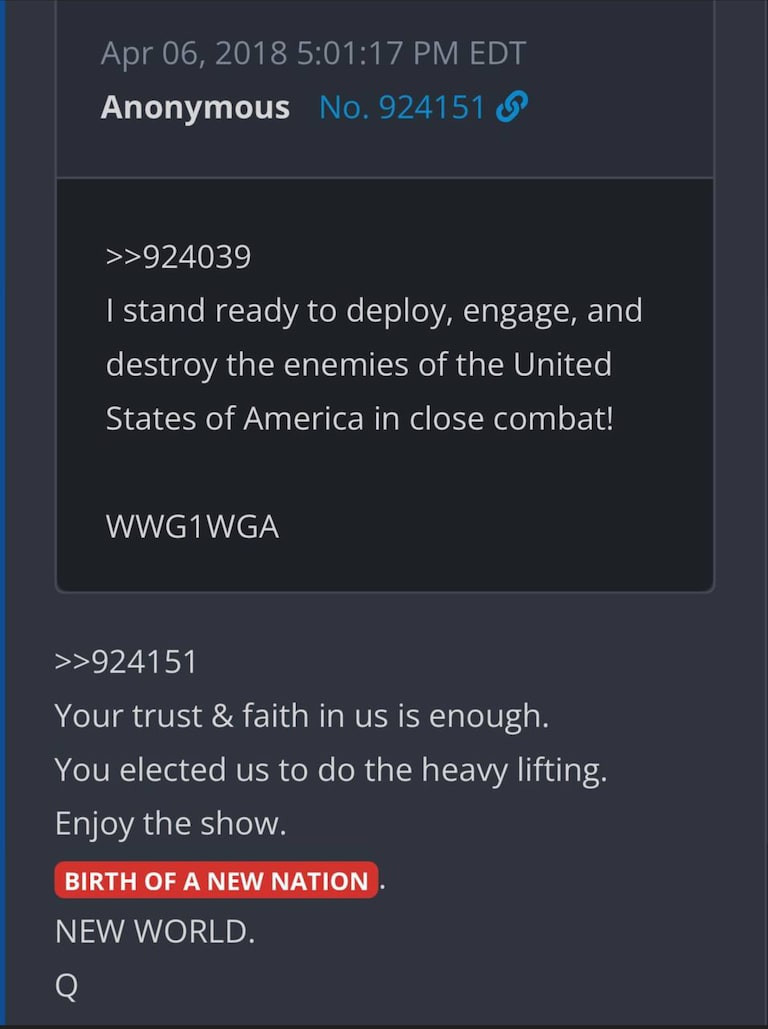The width and height of the screenshot is (768, 1029).
Task: Click the NEW WORLD. line
Action: coord(155,931)
